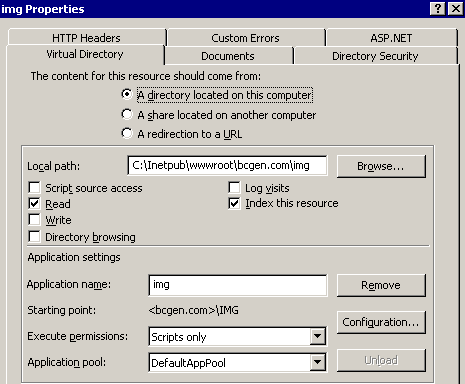Click the title bar help question-mark icon

pyautogui.click(x=438, y=8)
